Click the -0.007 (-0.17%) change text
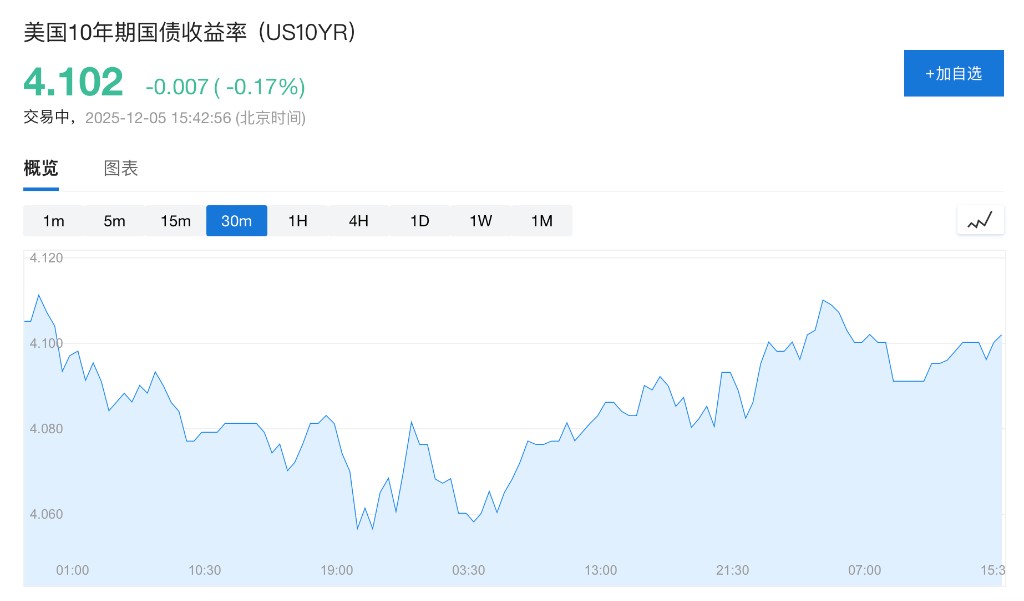 point(225,86)
